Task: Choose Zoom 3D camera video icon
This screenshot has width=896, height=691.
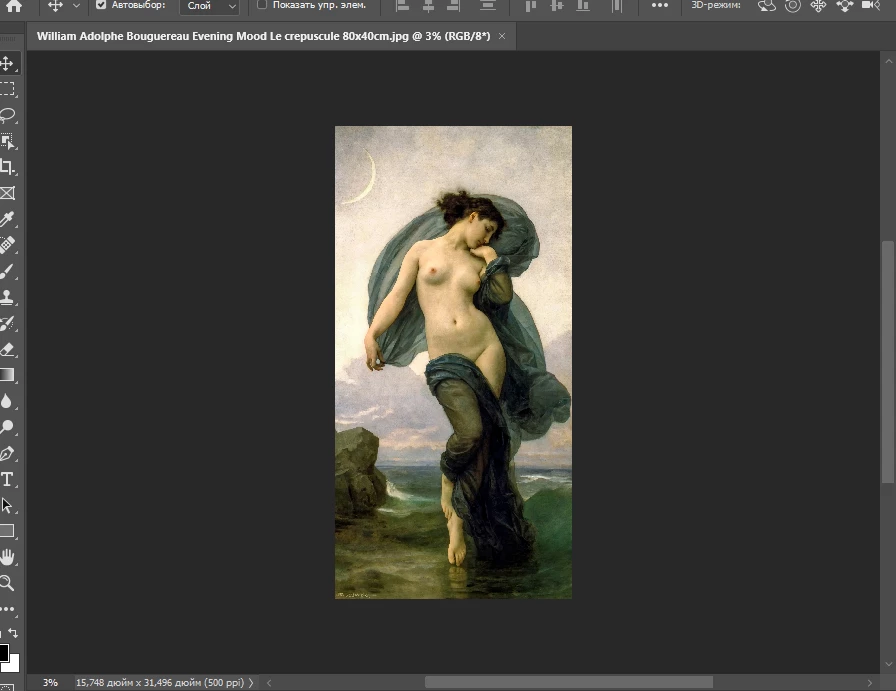Action: [871, 5]
